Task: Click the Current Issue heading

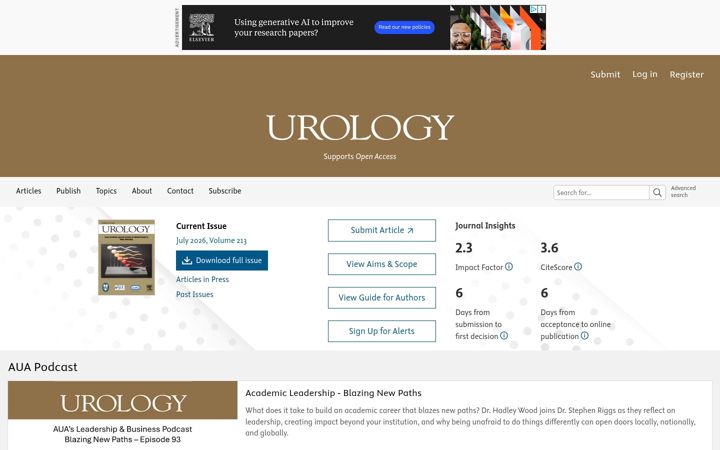Action: coord(201,226)
